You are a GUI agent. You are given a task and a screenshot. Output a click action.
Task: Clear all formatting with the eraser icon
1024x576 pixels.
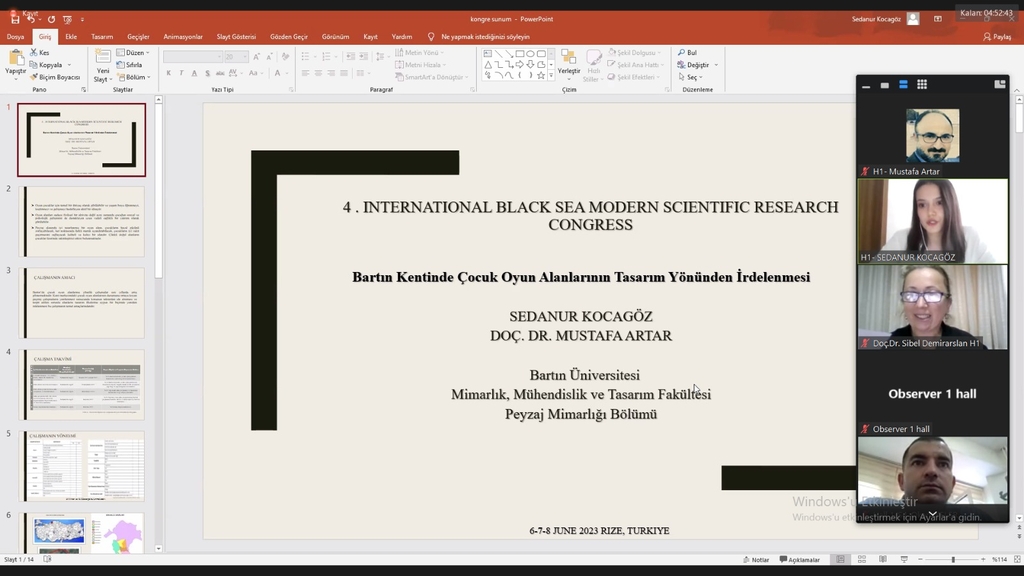click(x=285, y=57)
